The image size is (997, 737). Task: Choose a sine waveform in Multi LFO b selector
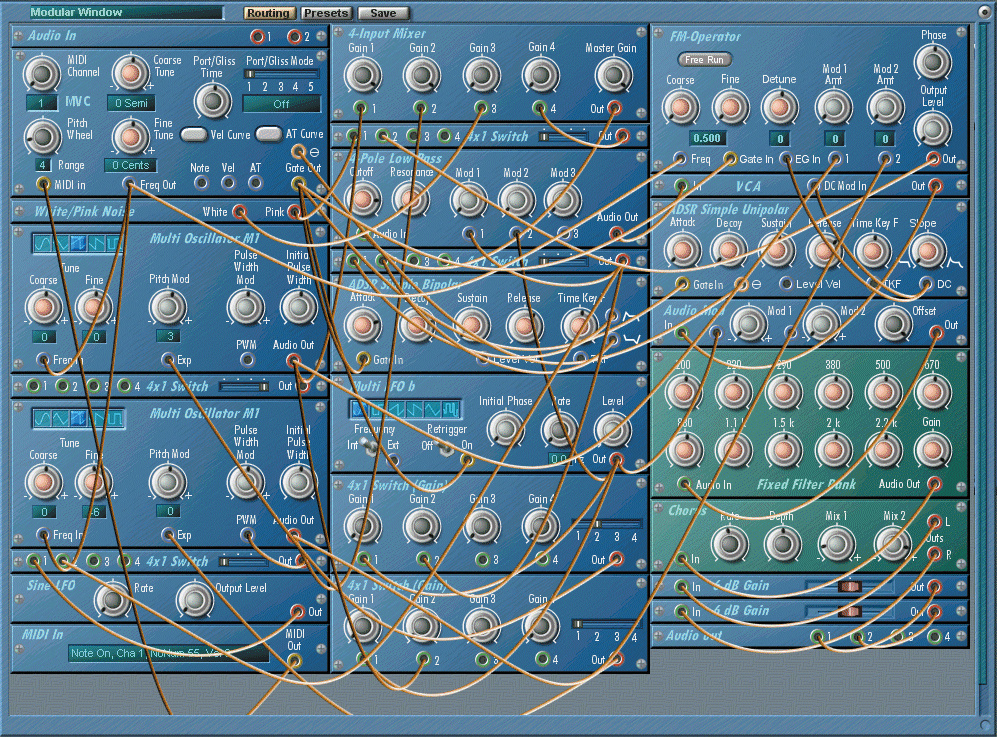tap(358, 409)
